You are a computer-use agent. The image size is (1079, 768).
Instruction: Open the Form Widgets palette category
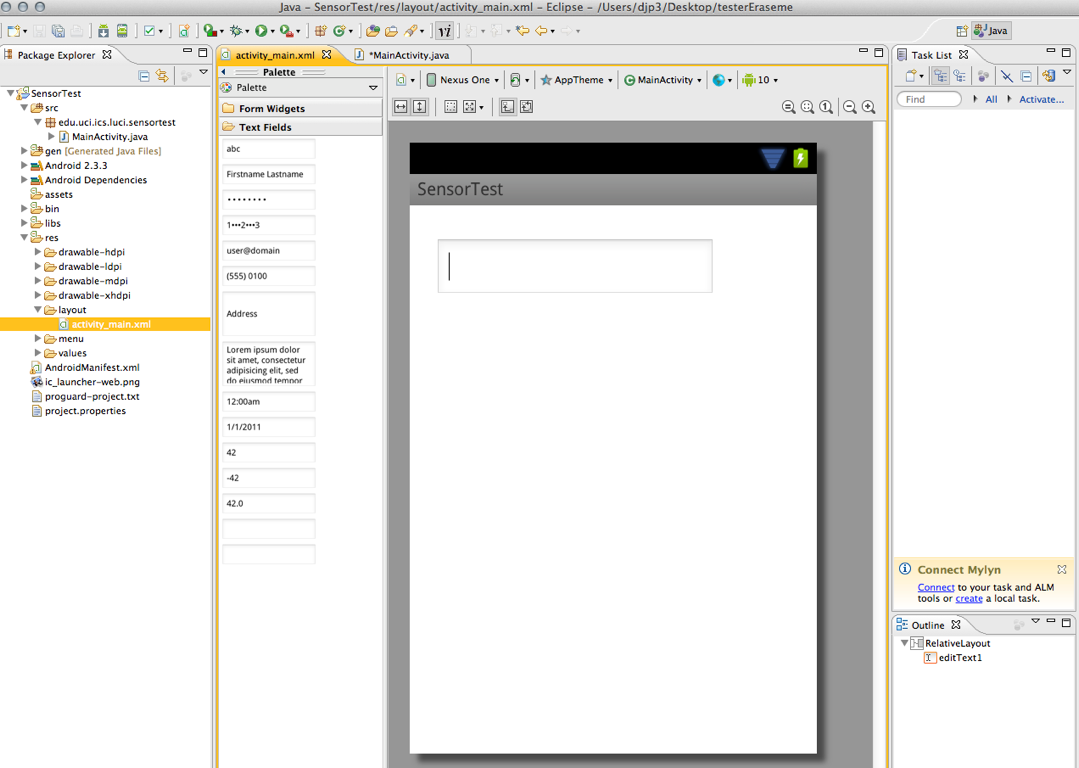point(271,108)
